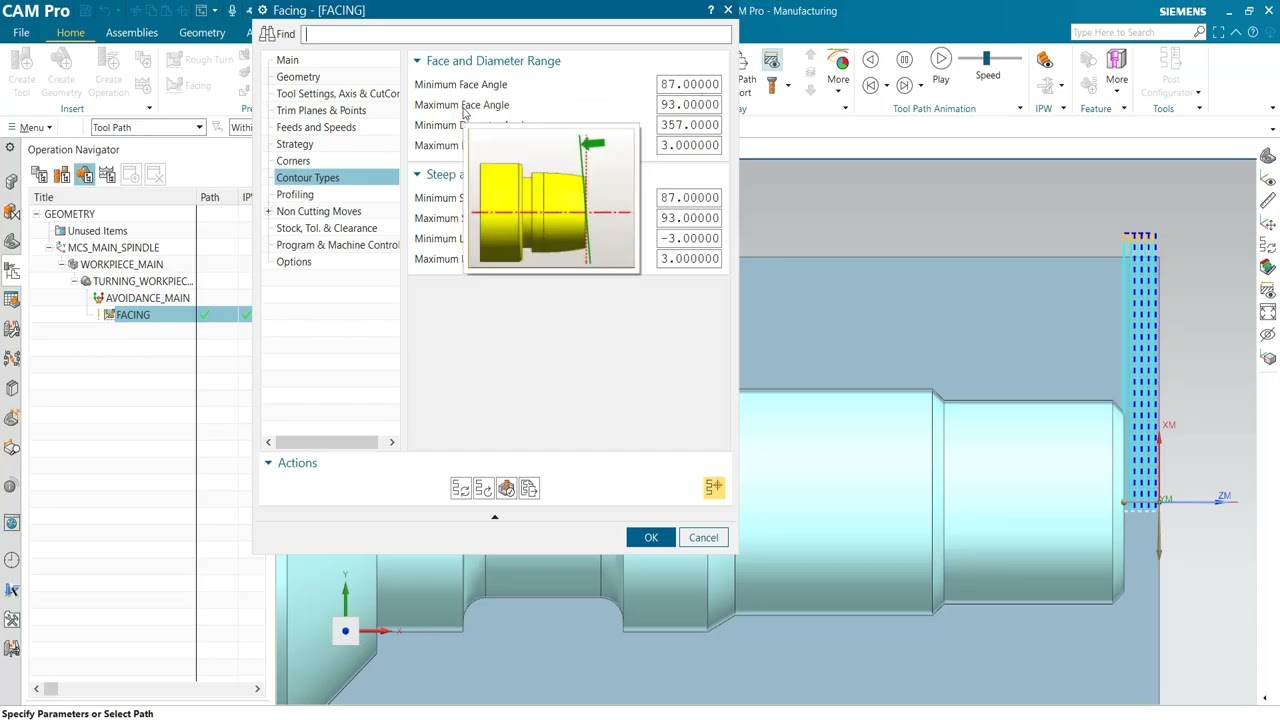This screenshot has height=720, width=1280.
Task: Expand the Non Cutting Moves node
Action: coord(268,211)
